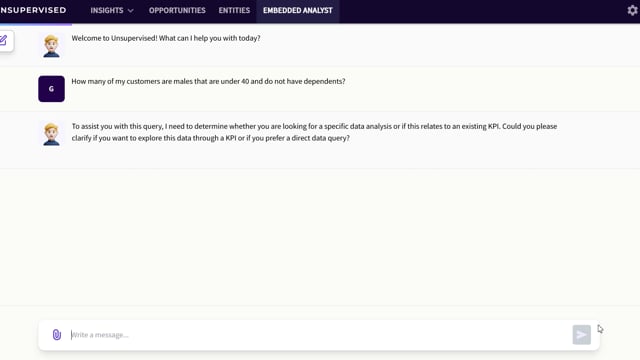Send the message with the arrow button
640x360 pixels.
pyautogui.click(x=582, y=335)
